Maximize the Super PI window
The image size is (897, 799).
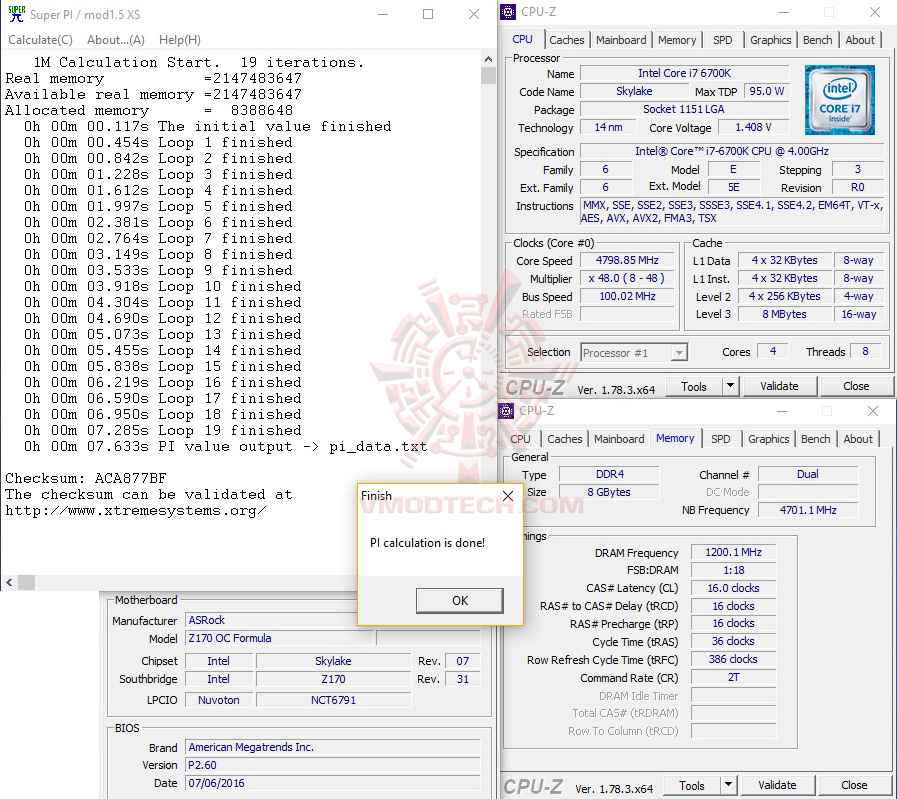pyautogui.click(x=428, y=14)
